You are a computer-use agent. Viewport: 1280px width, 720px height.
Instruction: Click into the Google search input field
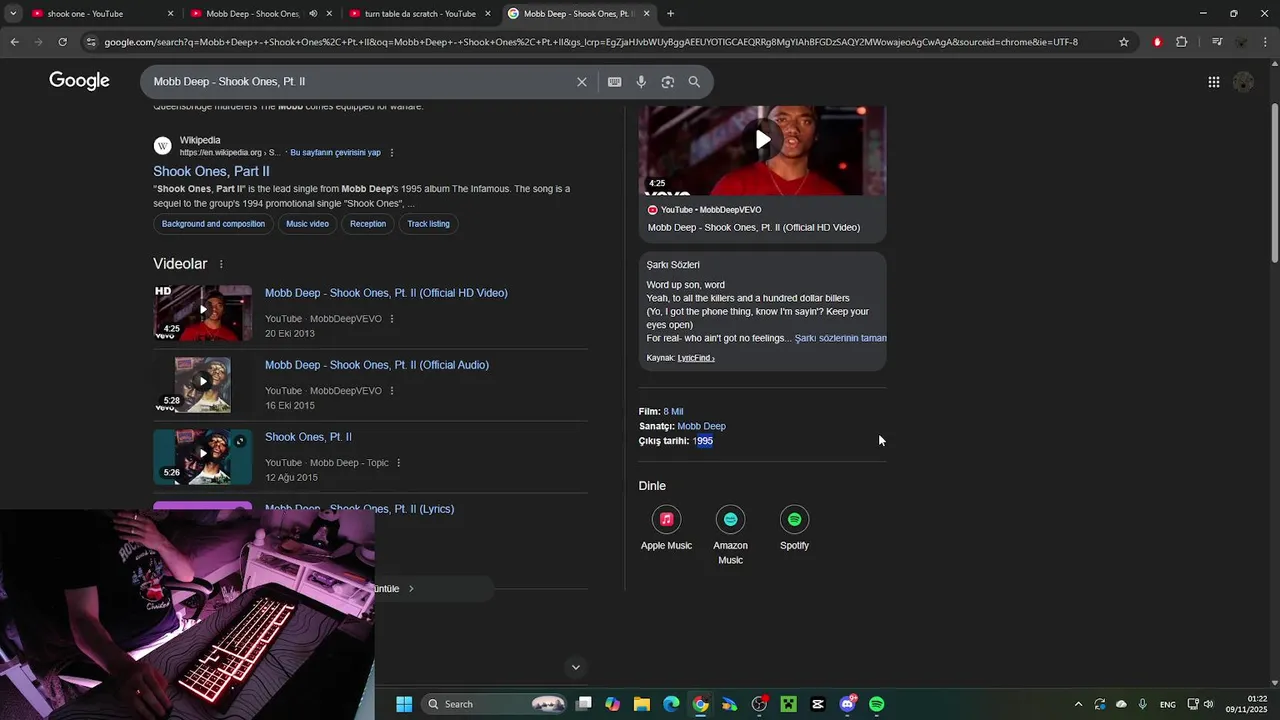point(360,82)
